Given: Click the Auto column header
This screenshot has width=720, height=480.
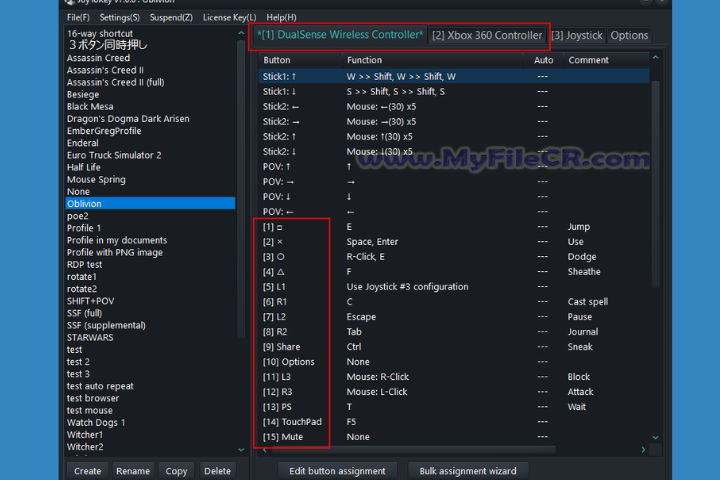Looking at the screenshot, I should tap(544, 60).
